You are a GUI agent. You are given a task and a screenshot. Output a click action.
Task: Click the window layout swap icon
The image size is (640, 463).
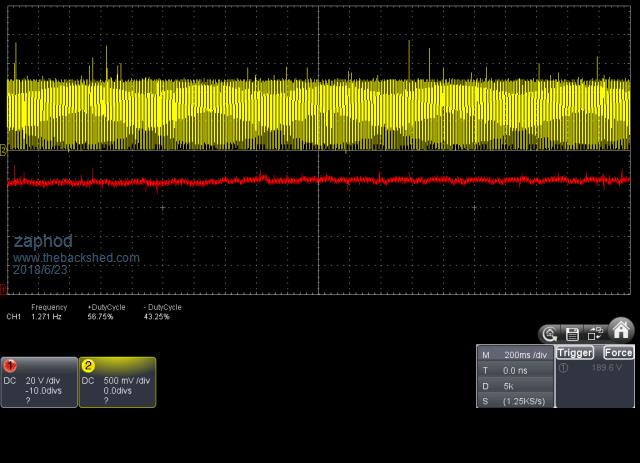(x=595, y=334)
